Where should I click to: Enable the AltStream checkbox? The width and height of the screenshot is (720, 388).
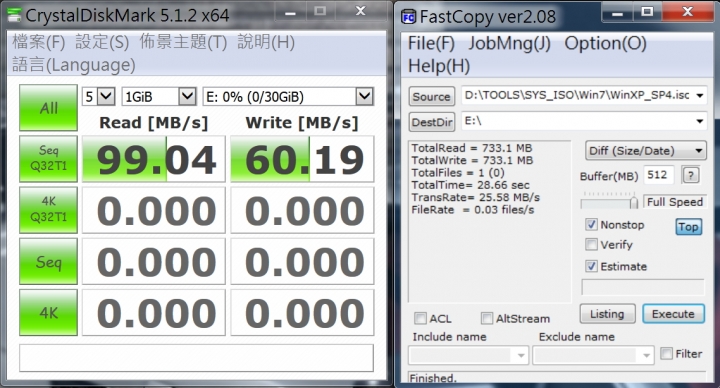pos(486,318)
